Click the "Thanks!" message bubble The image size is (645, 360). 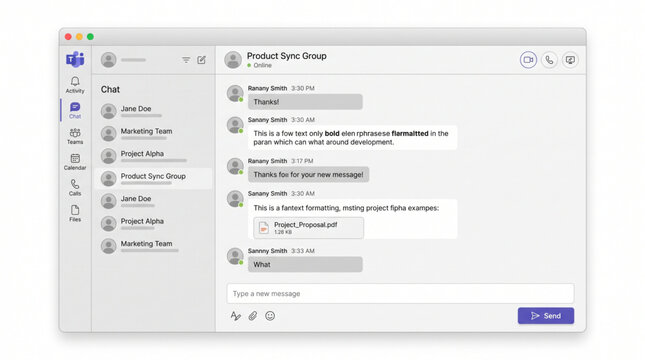tap(305, 102)
